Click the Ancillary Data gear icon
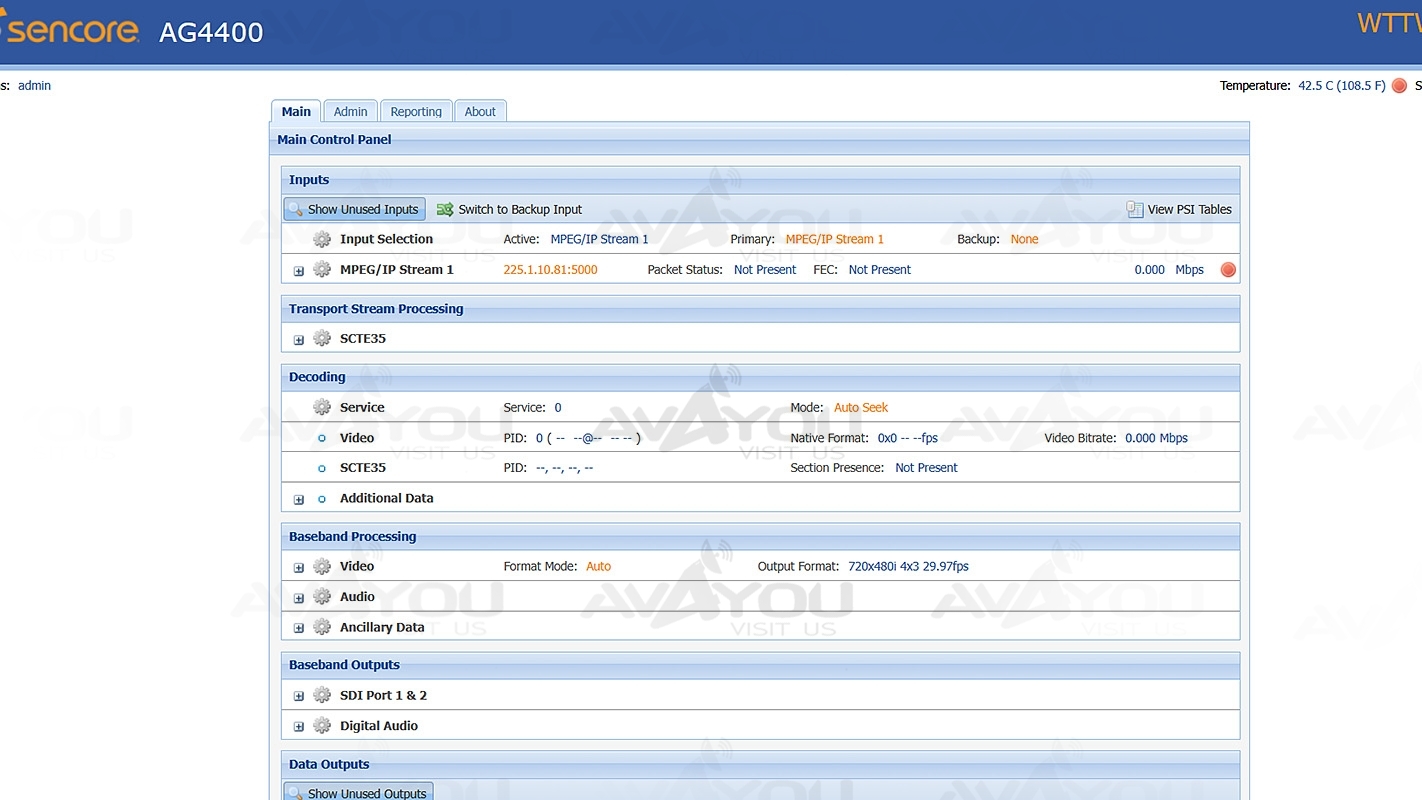 click(x=322, y=627)
